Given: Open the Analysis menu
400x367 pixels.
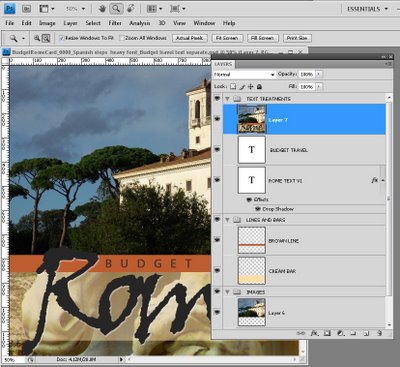Looking at the screenshot, I should 140,23.
